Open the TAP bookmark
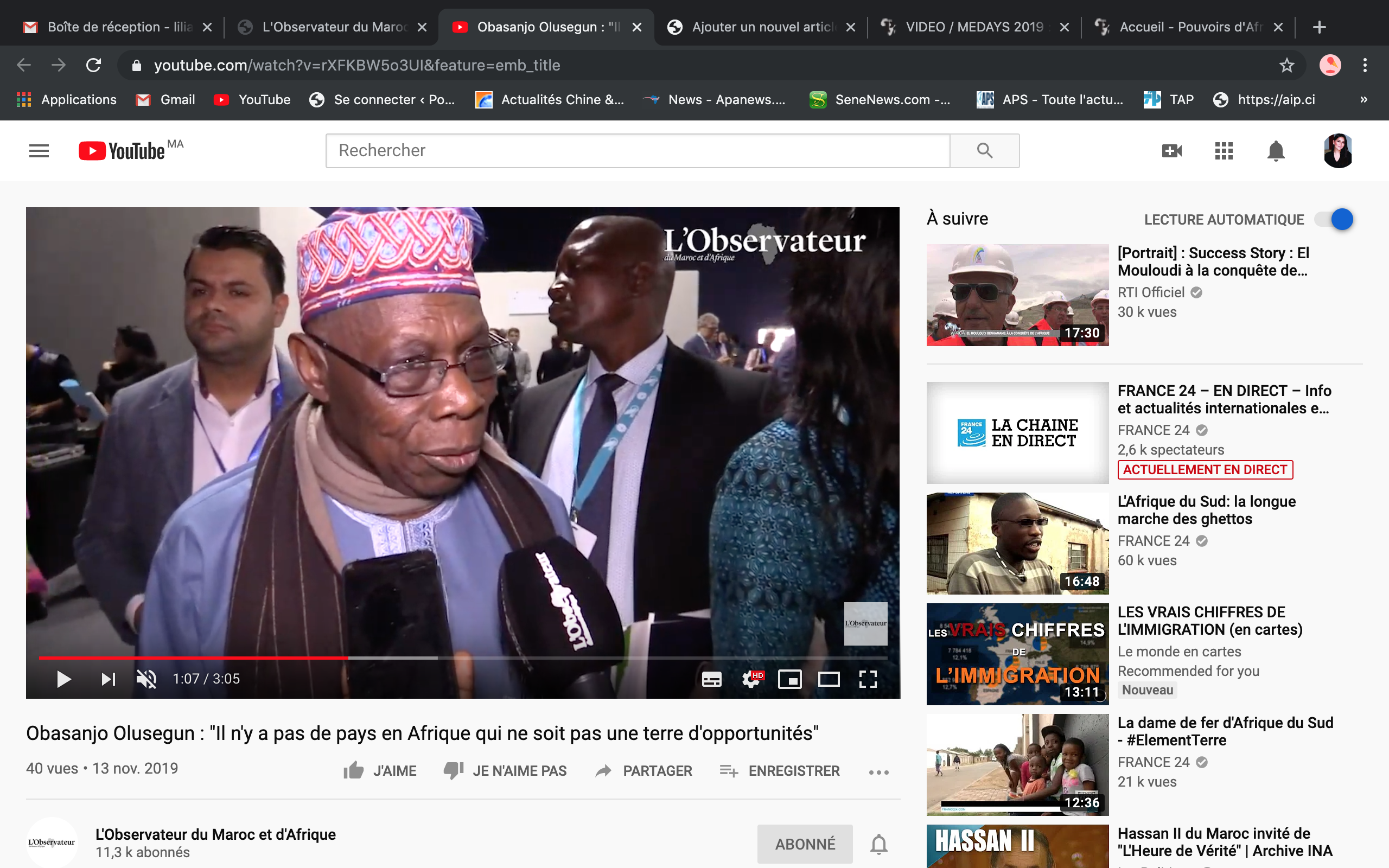 pos(1169,99)
